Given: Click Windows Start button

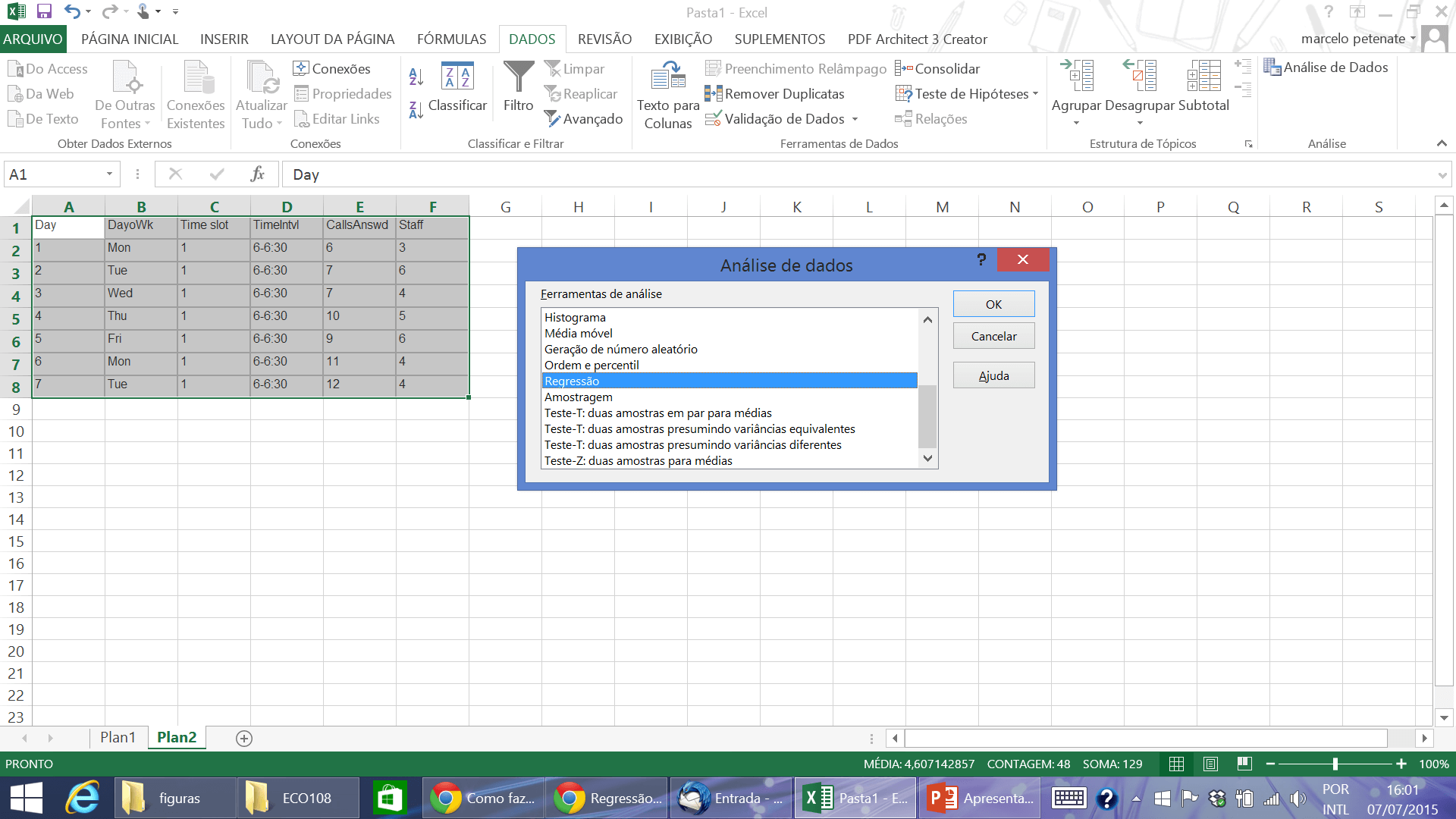Looking at the screenshot, I should (x=27, y=798).
